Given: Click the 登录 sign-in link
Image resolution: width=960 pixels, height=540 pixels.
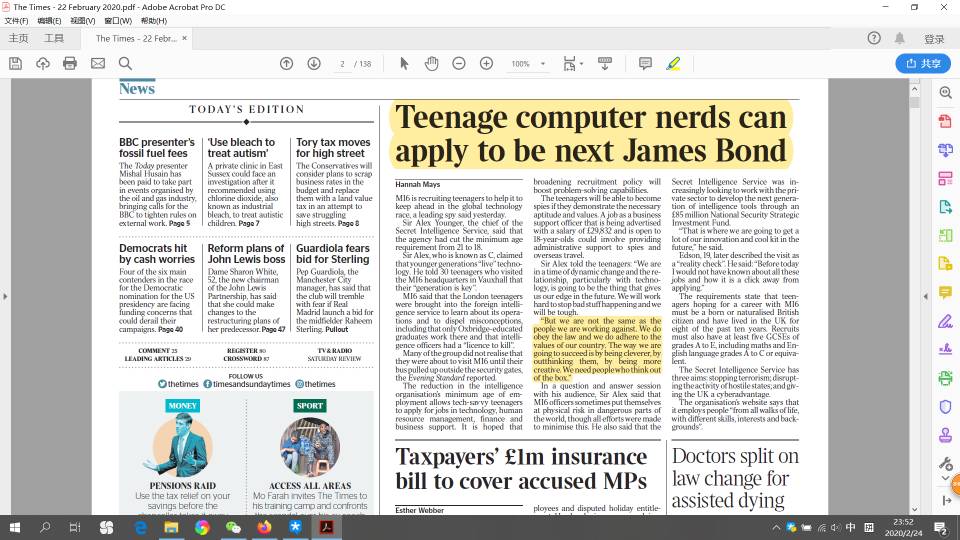Looking at the screenshot, I should coord(934,39).
